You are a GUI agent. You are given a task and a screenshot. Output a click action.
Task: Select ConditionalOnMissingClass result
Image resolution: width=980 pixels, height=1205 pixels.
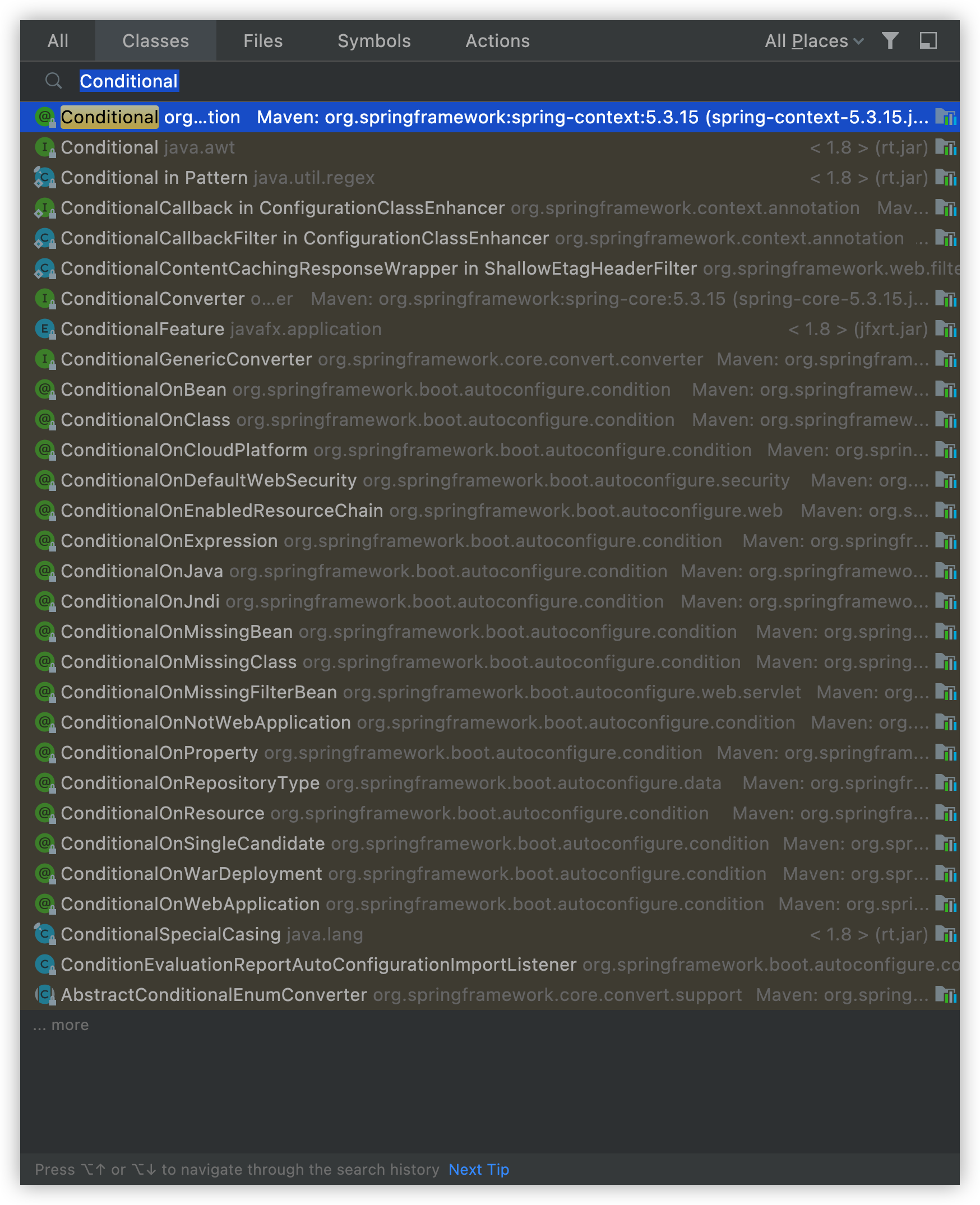(x=490, y=661)
